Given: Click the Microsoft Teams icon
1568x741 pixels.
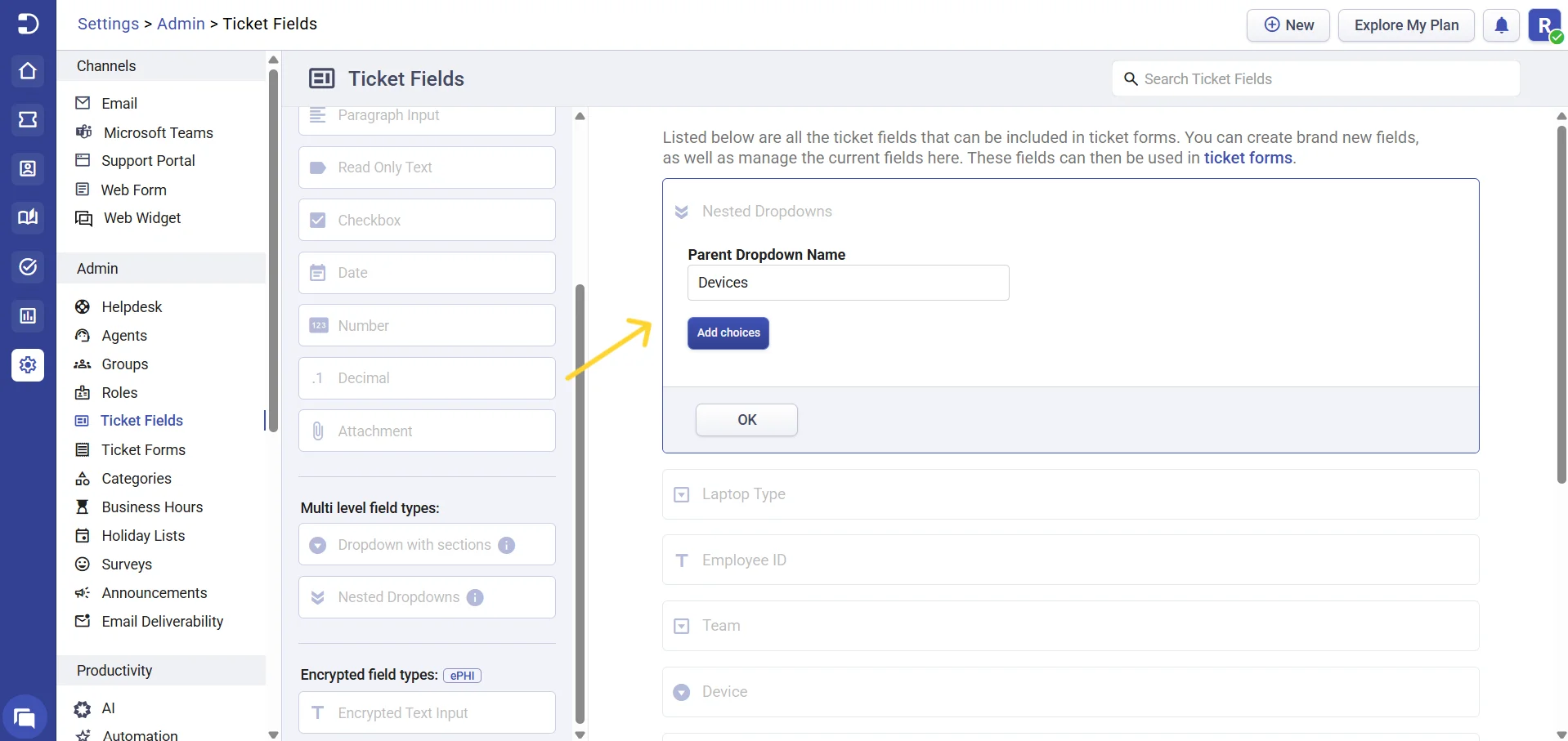Looking at the screenshot, I should tap(83, 132).
